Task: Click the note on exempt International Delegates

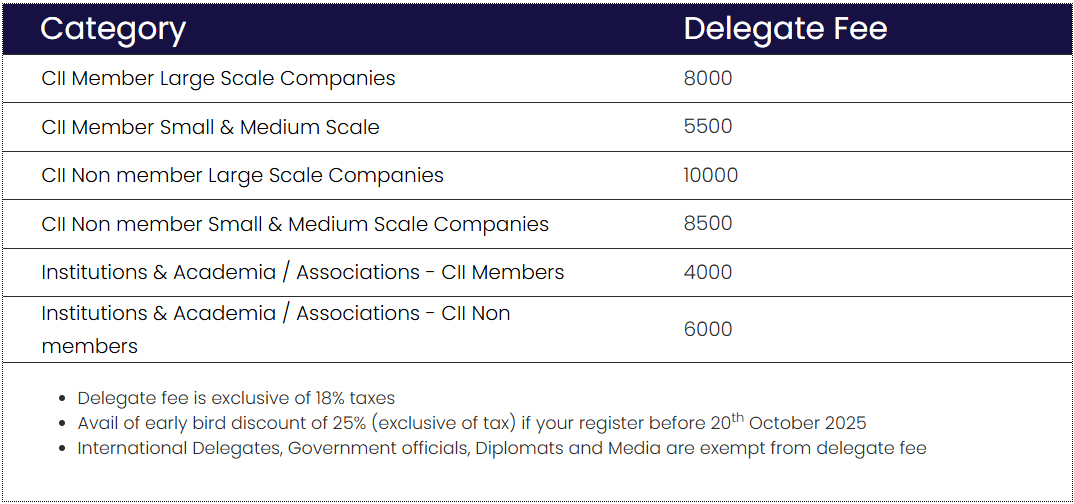Action: [501, 448]
